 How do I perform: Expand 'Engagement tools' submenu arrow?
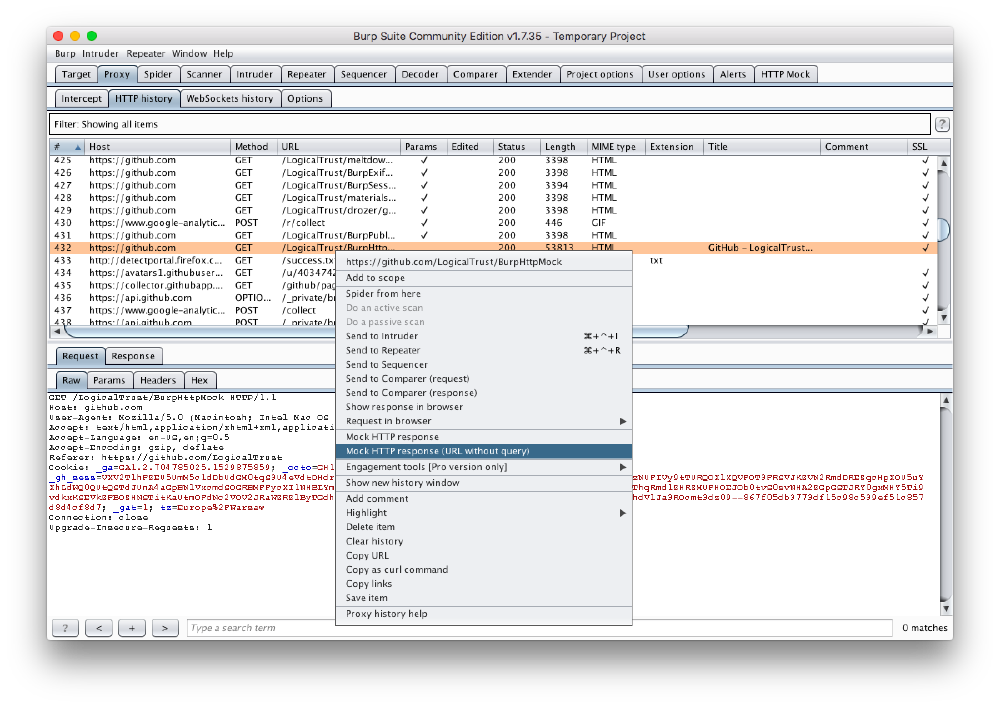pos(623,467)
